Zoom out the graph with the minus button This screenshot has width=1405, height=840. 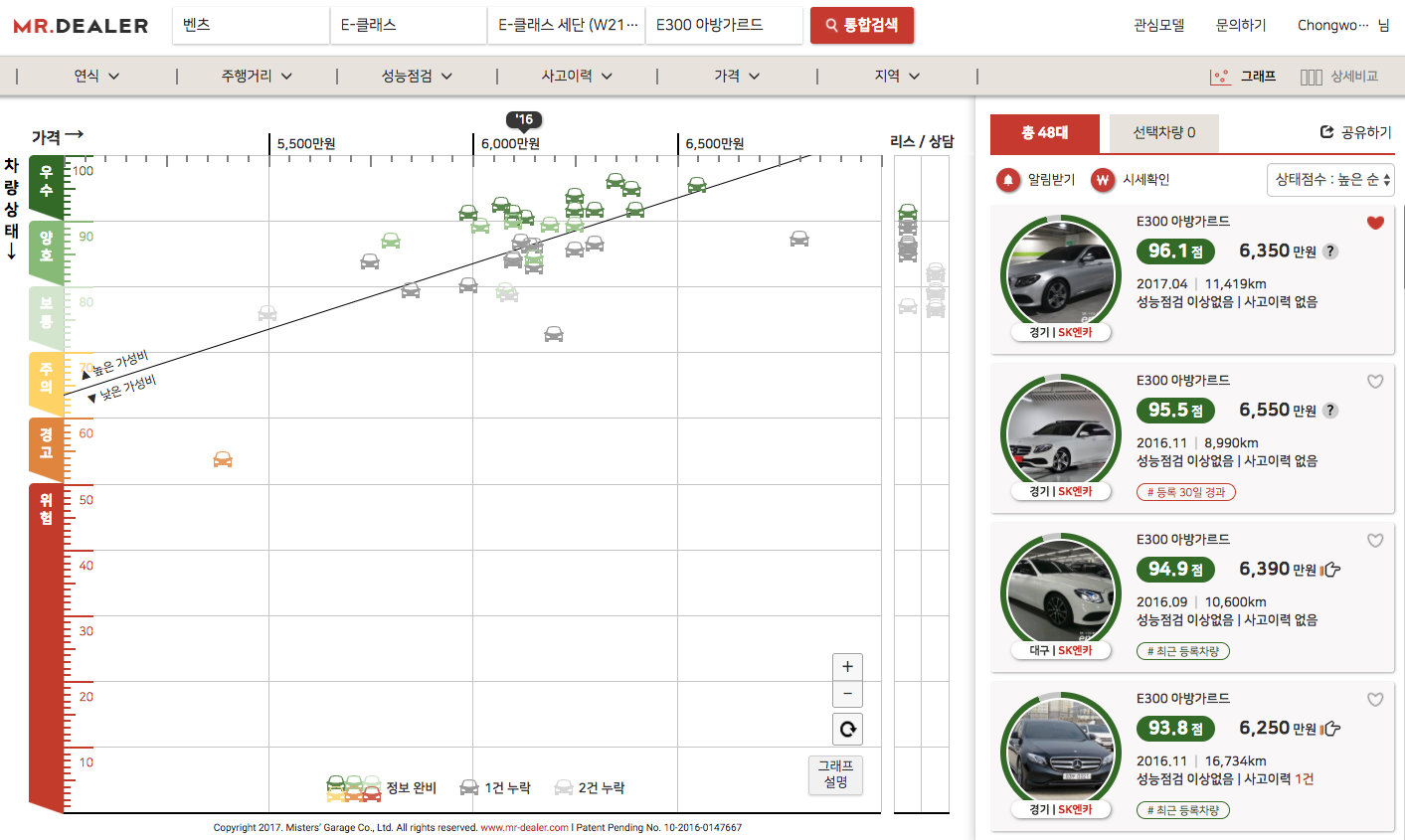[x=847, y=694]
